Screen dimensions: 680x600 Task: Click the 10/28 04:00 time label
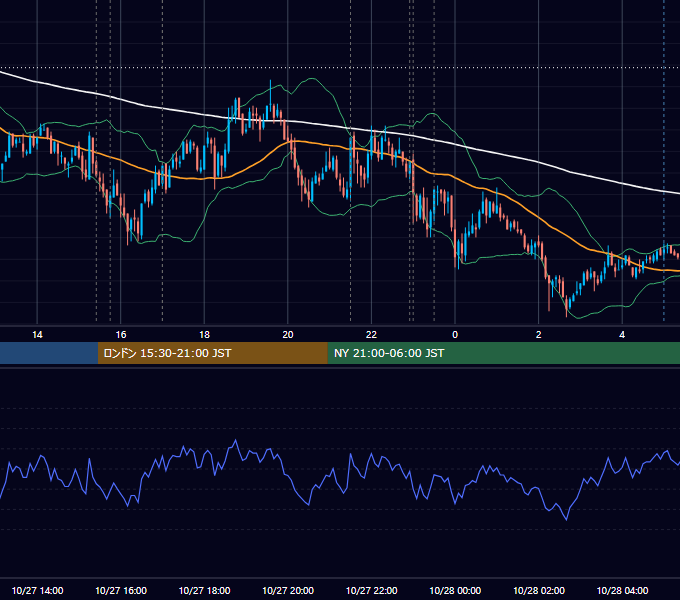click(622, 590)
